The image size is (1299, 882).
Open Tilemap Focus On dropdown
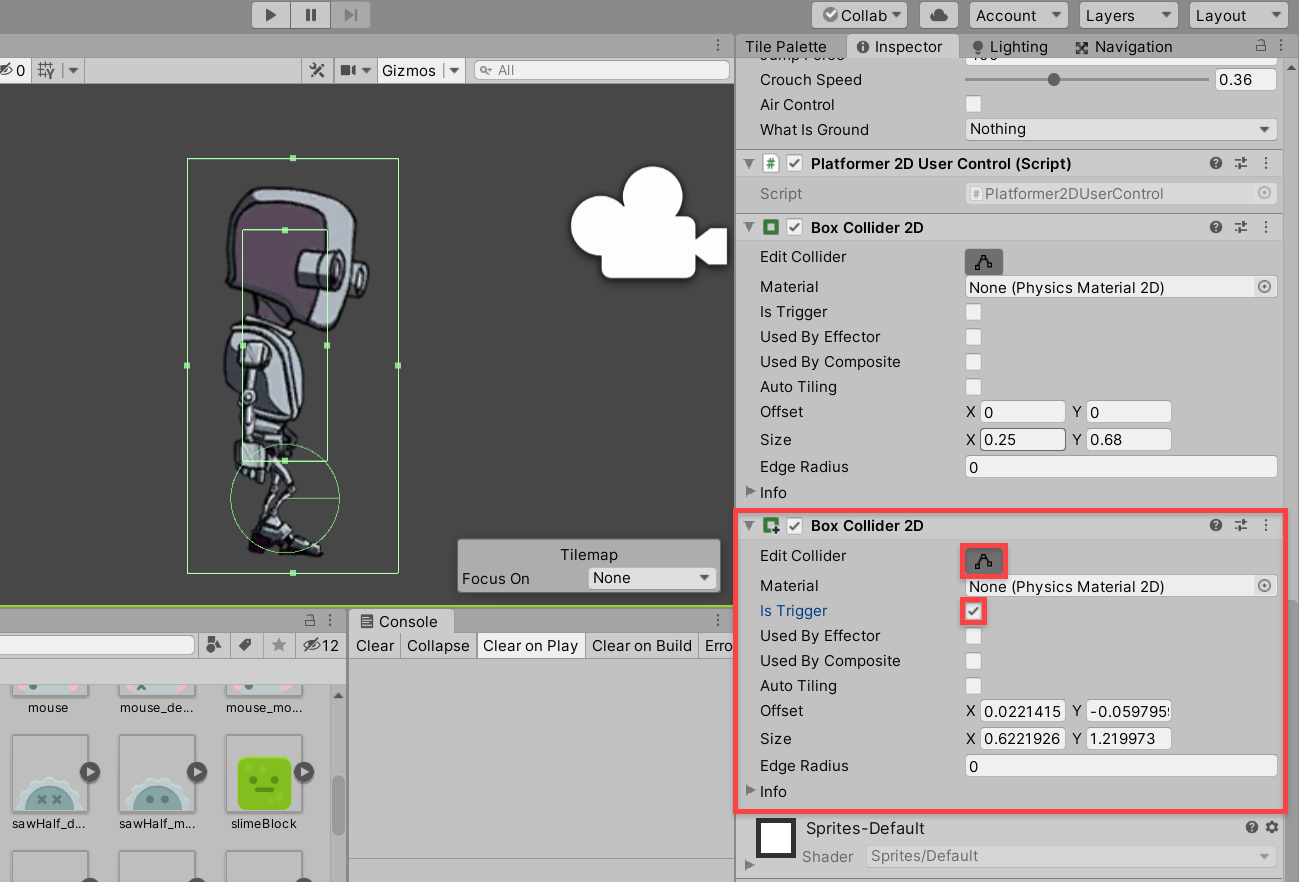(651, 578)
